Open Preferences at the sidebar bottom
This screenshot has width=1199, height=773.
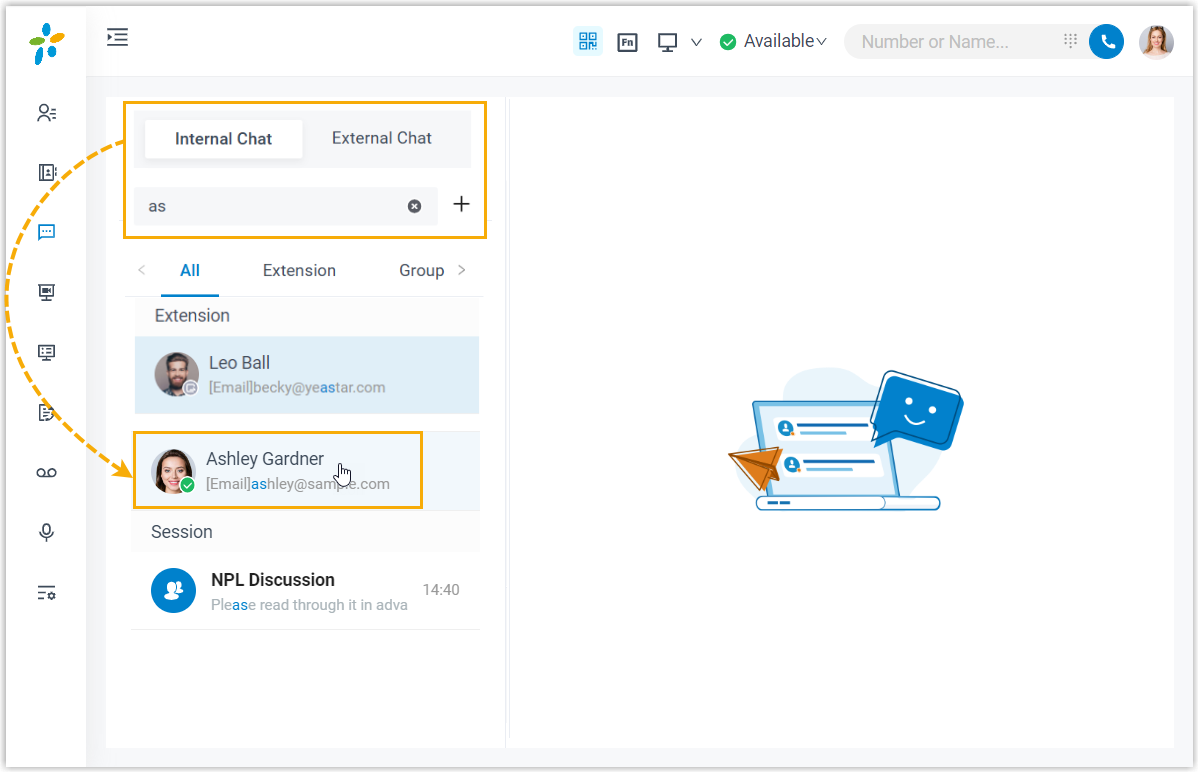click(x=46, y=592)
